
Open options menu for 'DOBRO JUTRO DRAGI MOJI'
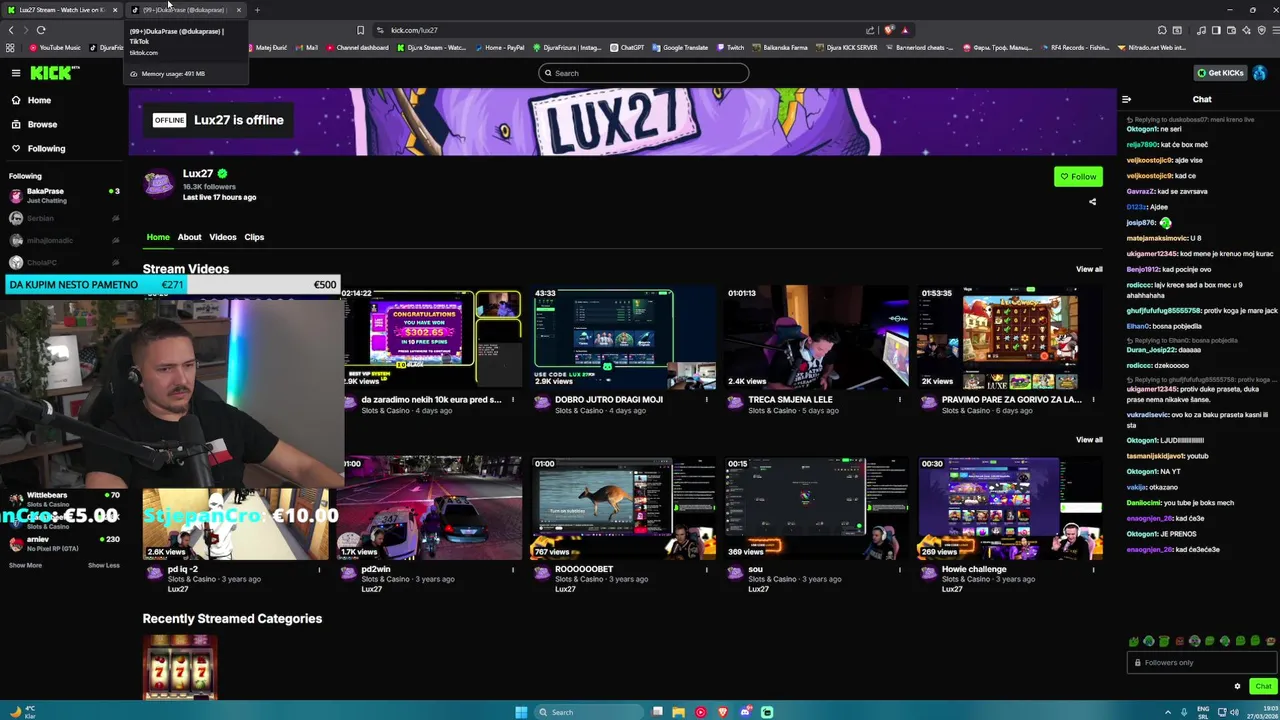click(706, 400)
